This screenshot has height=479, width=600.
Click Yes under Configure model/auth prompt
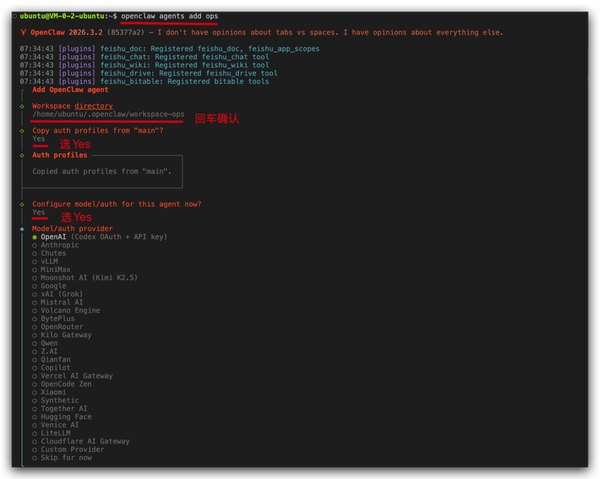point(39,212)
